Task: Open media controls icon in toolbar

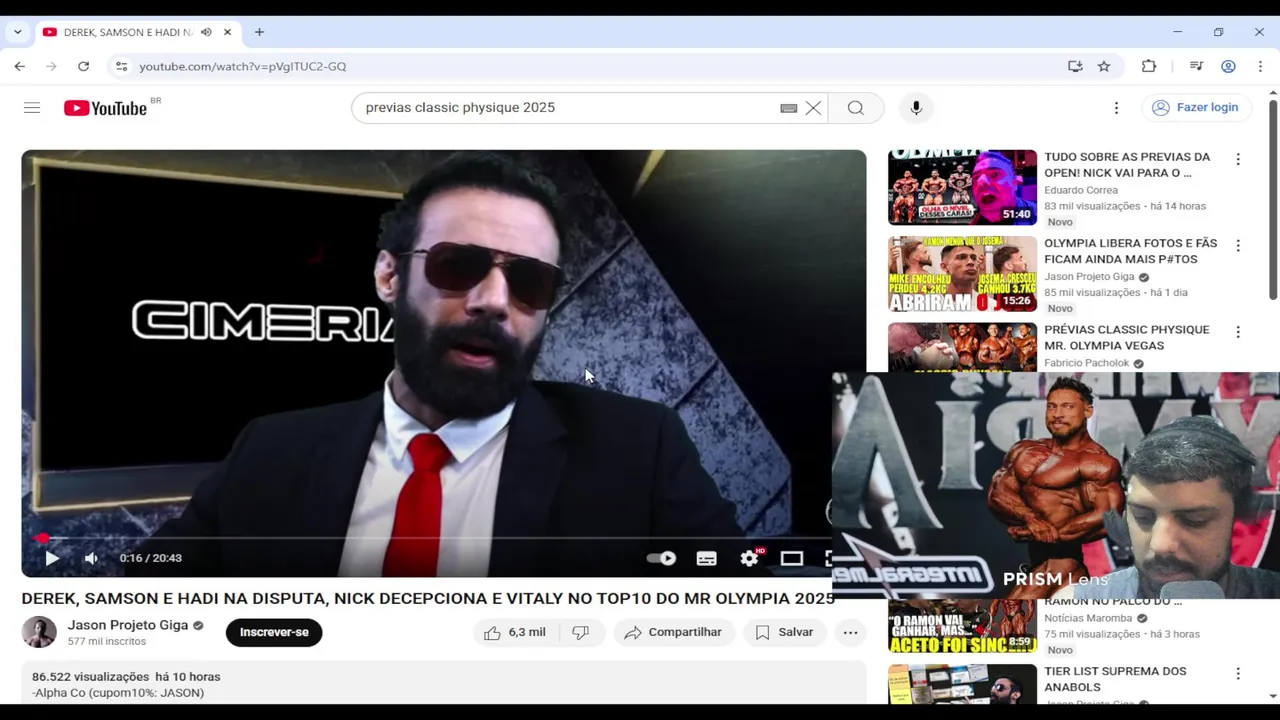Action: (x=1196, y=66)
